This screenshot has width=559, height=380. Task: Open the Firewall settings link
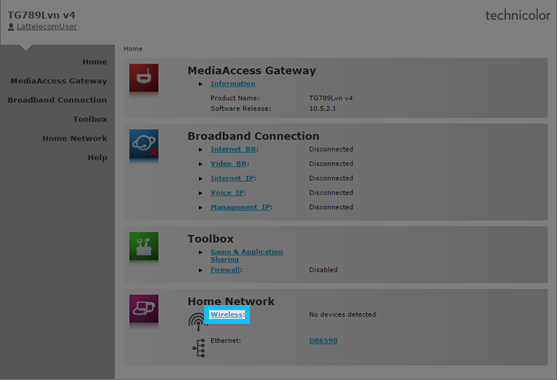pyautogui.click(x=225, y=270)
